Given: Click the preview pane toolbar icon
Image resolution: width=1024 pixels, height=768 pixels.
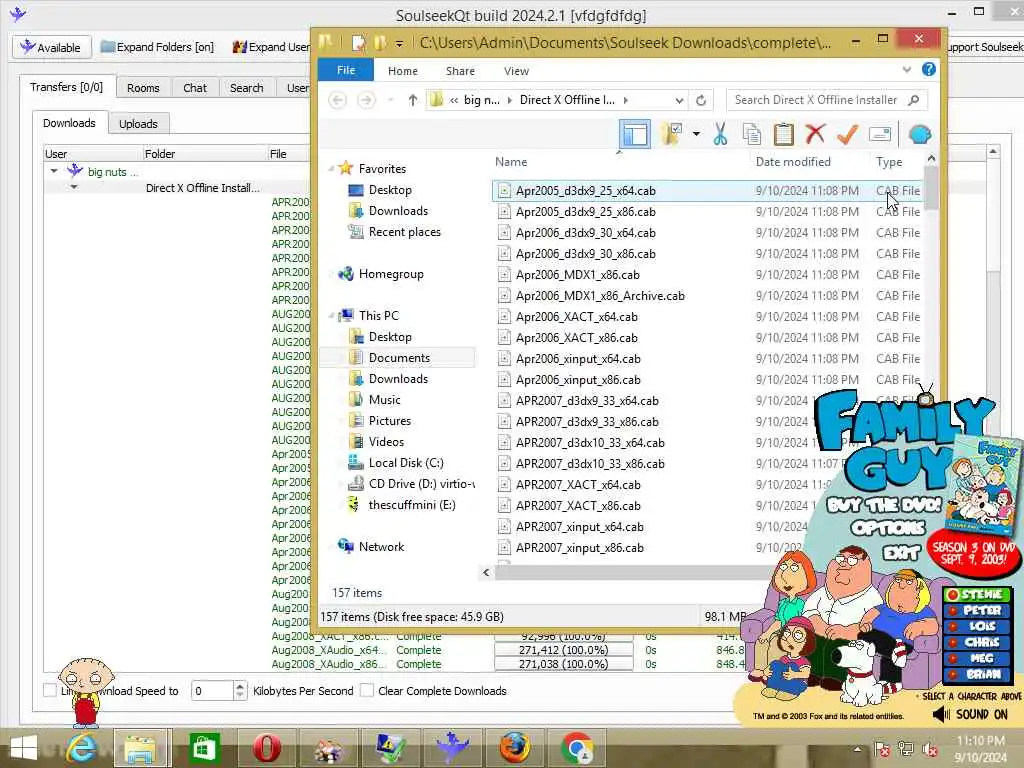Looking at the screenshot, I should pyautogui.click(x=635, y=135).
